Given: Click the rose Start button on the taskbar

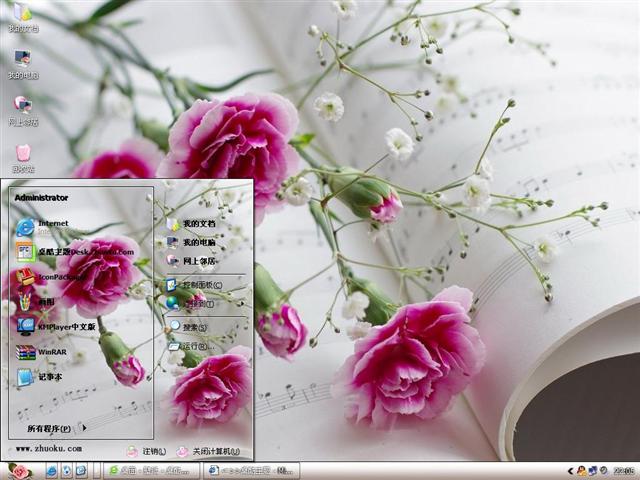Looking at the screenshot, I should (x=18, y=470).
